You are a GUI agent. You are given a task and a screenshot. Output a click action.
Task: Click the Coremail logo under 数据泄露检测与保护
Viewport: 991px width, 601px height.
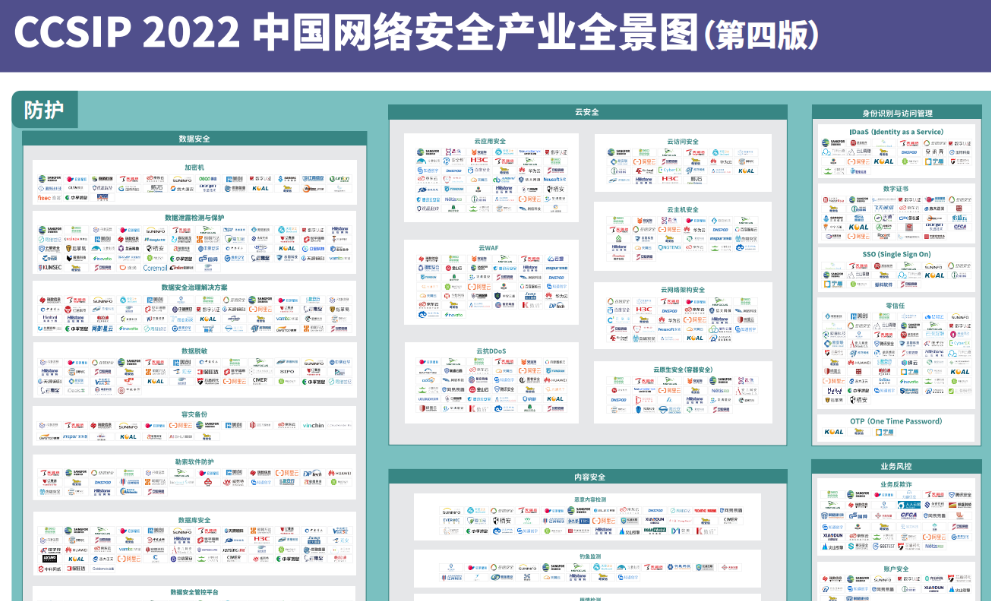(x=151, y=269)
